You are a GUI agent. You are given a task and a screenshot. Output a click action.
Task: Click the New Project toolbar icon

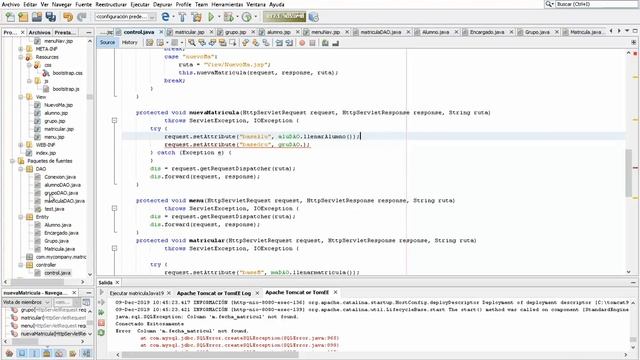23,17
